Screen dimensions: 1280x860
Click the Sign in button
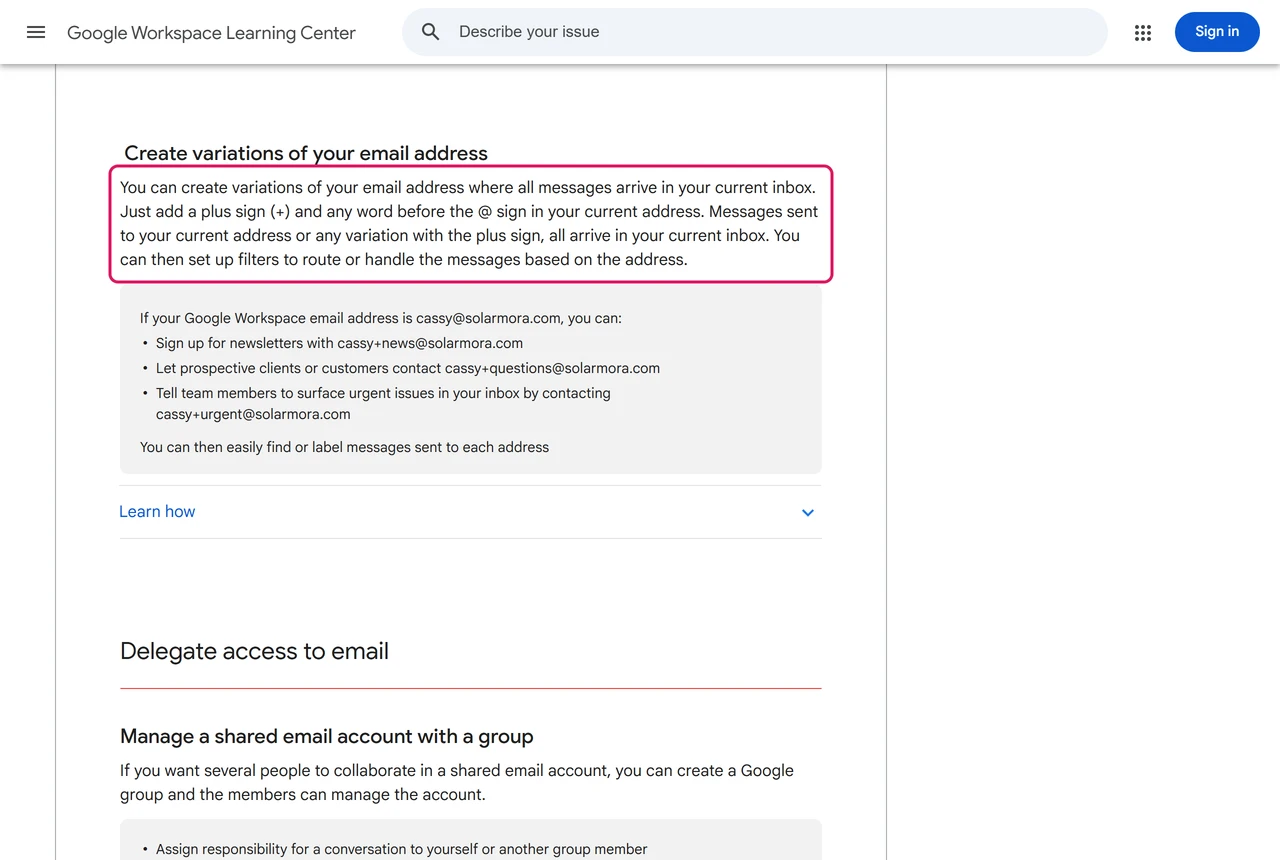[x=1217, y=32]
